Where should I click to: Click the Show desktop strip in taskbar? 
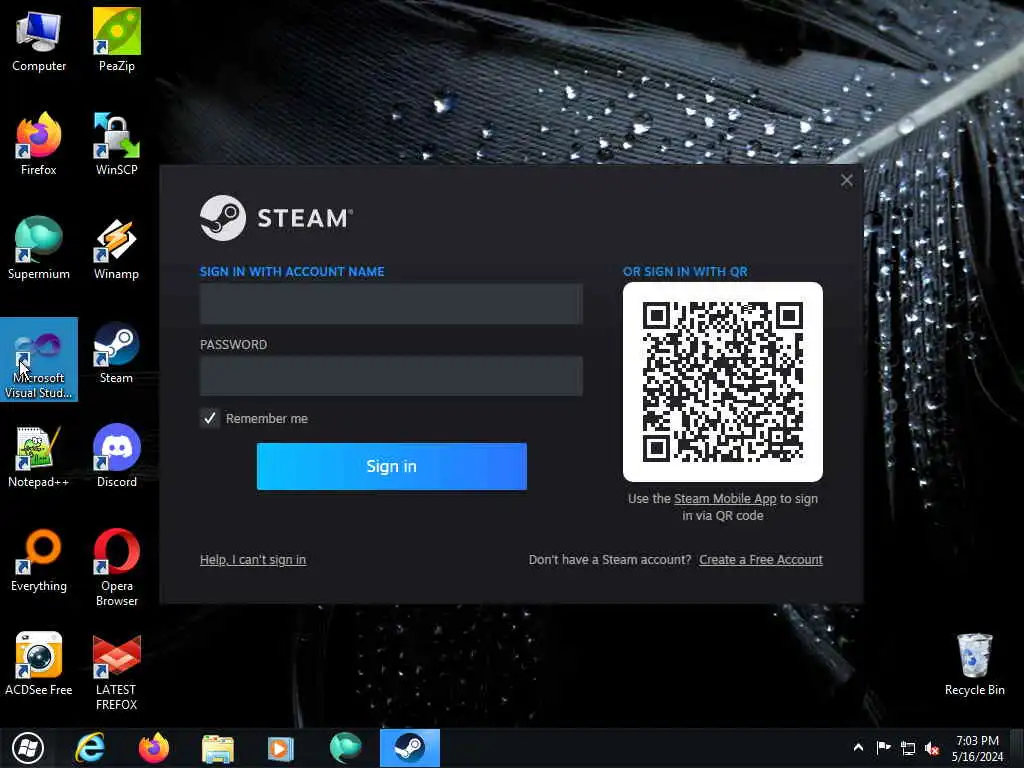[1018, 748]
